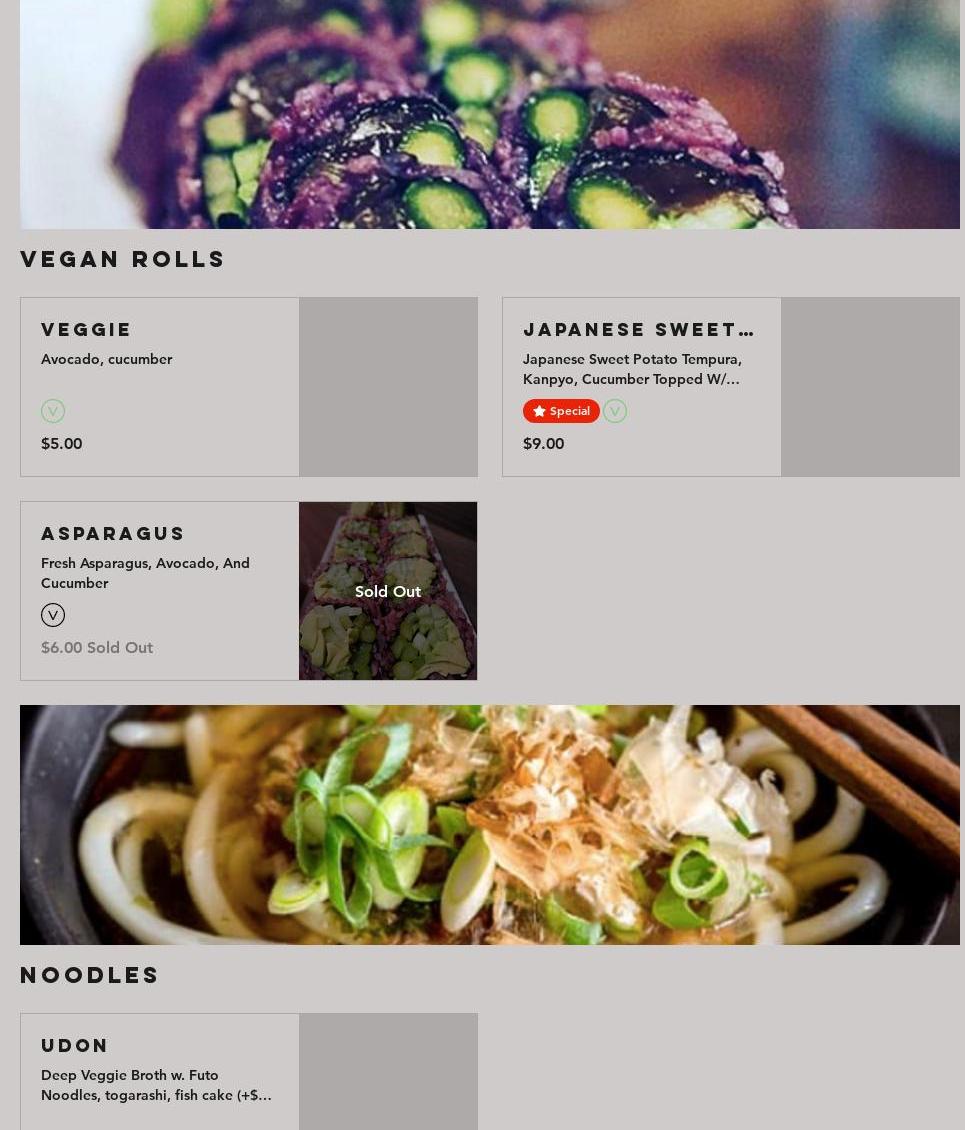Click the purple sushi roll banner image
The height and width of the screenshot is (1130, 965).
pos(489,114)
